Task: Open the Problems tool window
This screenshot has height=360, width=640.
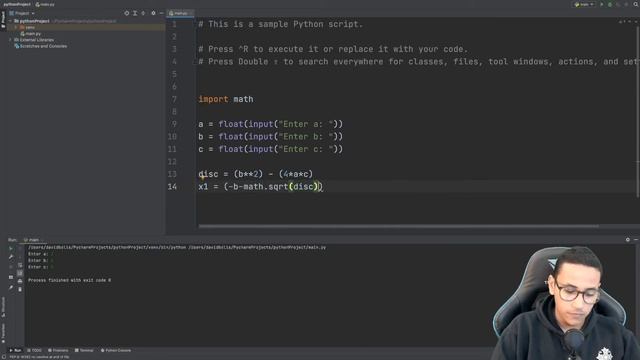Action: coord(58,350)
